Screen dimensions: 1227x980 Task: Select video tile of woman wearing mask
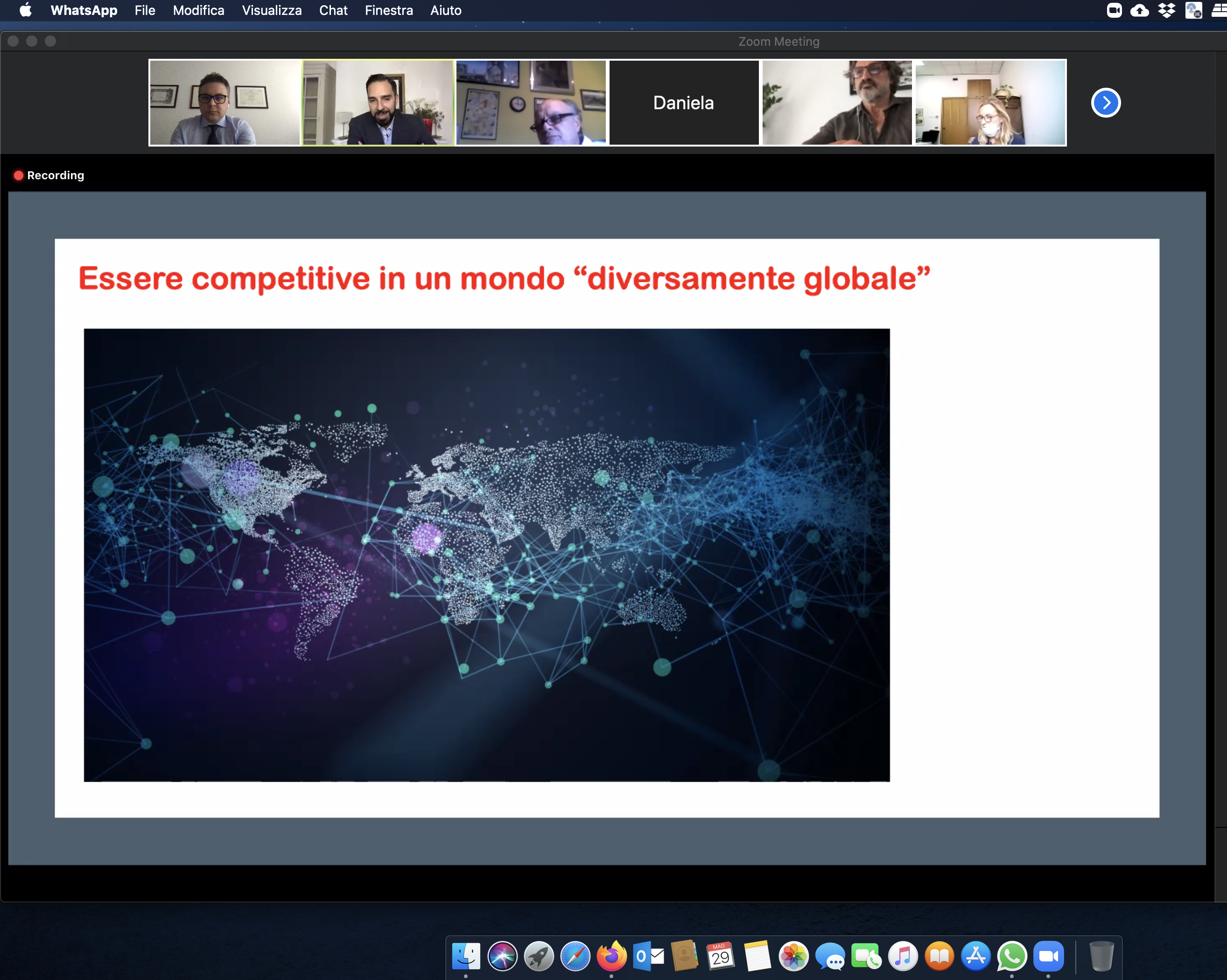click(990, 103)
